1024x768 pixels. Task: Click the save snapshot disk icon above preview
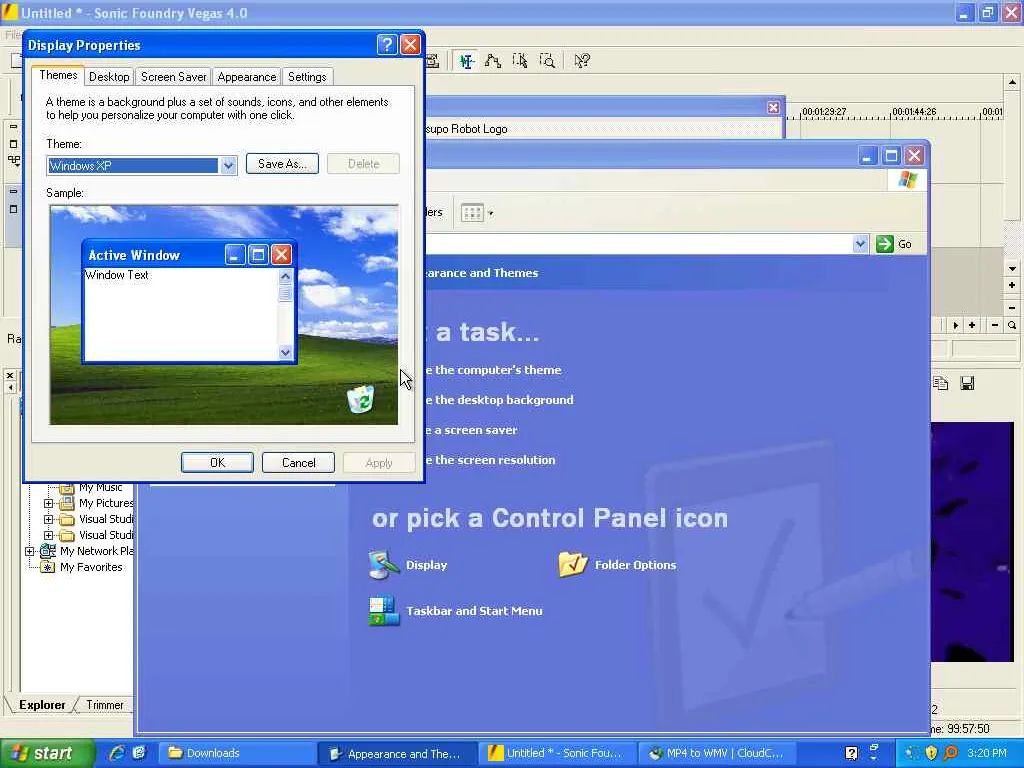tap(967, 383)
